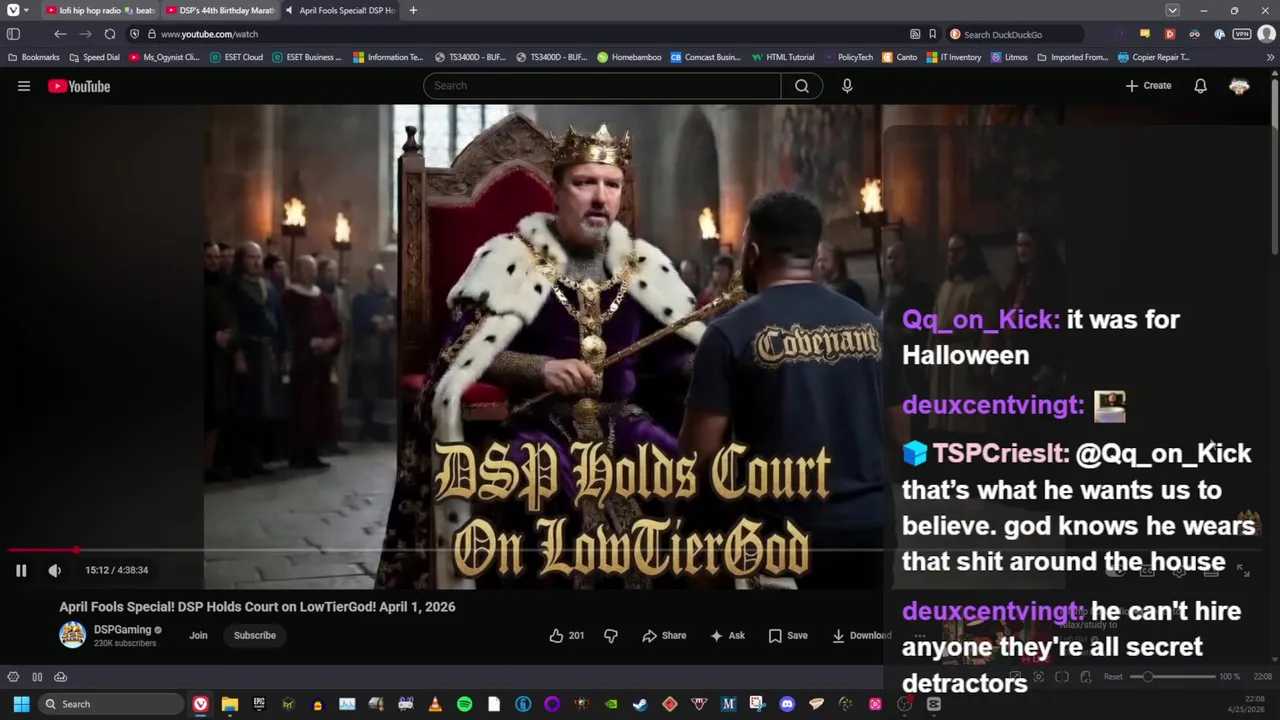Viewport: 1280px width, 720px height.
Task: Toggle the Vivaldi side panel
Action: (x=13, y=34)
